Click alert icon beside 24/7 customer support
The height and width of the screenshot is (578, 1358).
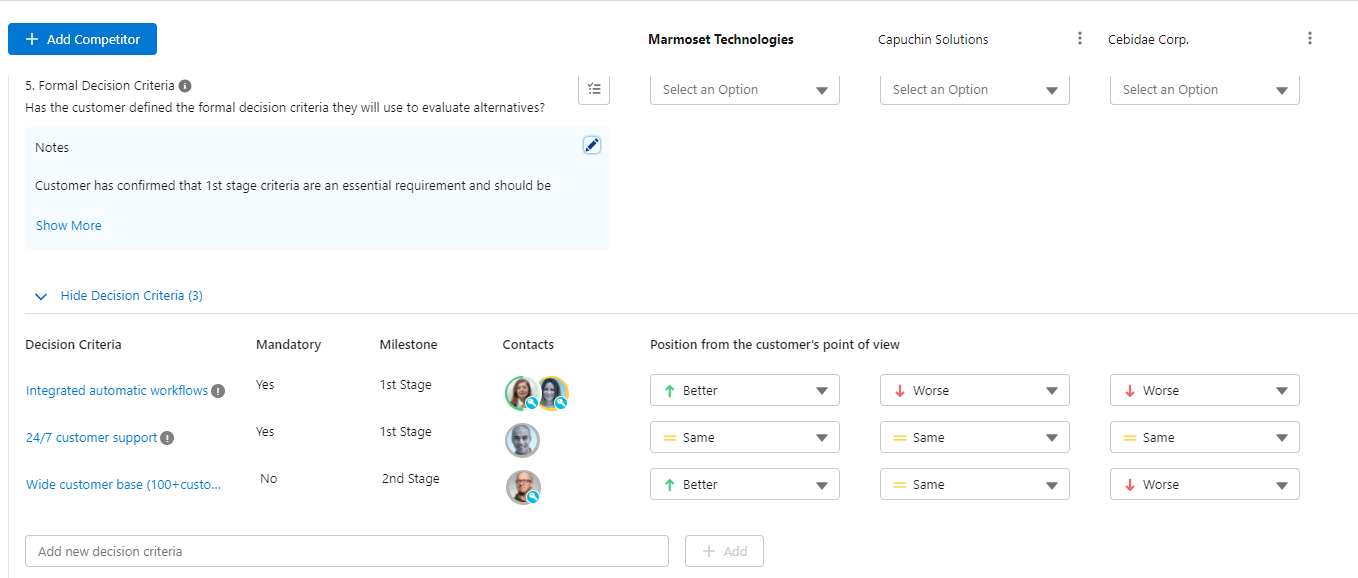click(167, 438)
